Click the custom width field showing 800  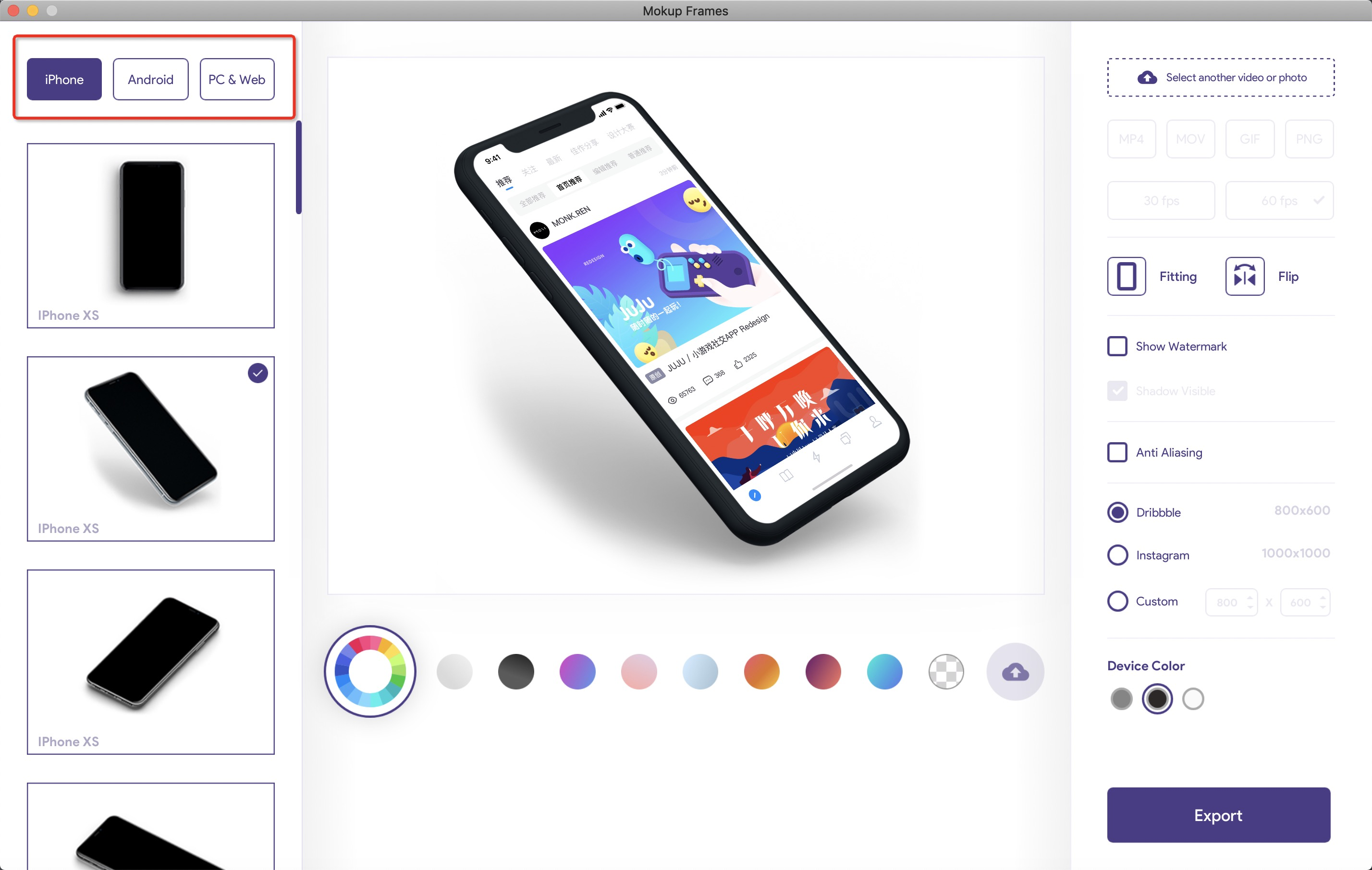[x=1231, y=603]
